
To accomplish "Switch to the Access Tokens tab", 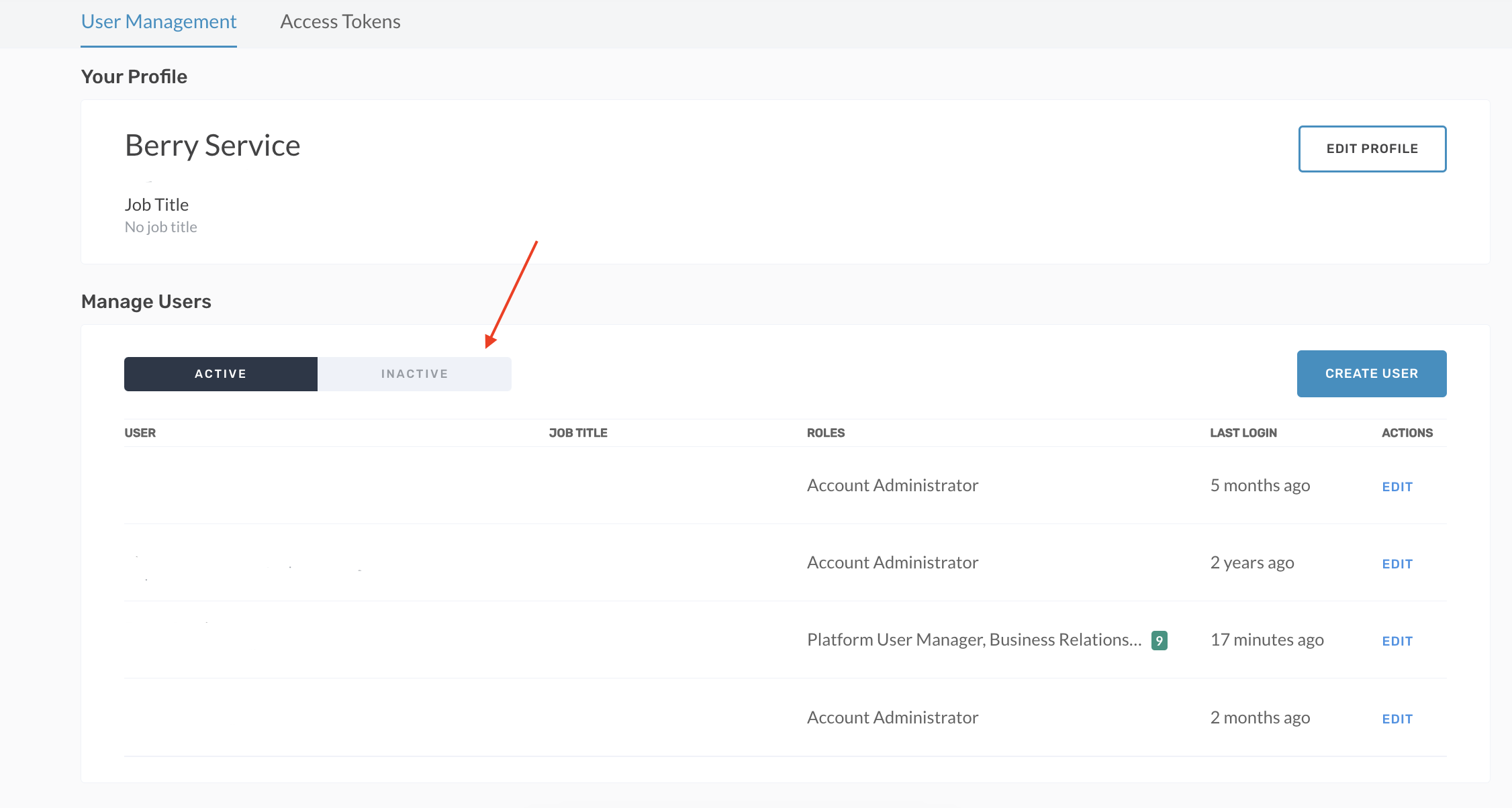I will pos(339,21).
